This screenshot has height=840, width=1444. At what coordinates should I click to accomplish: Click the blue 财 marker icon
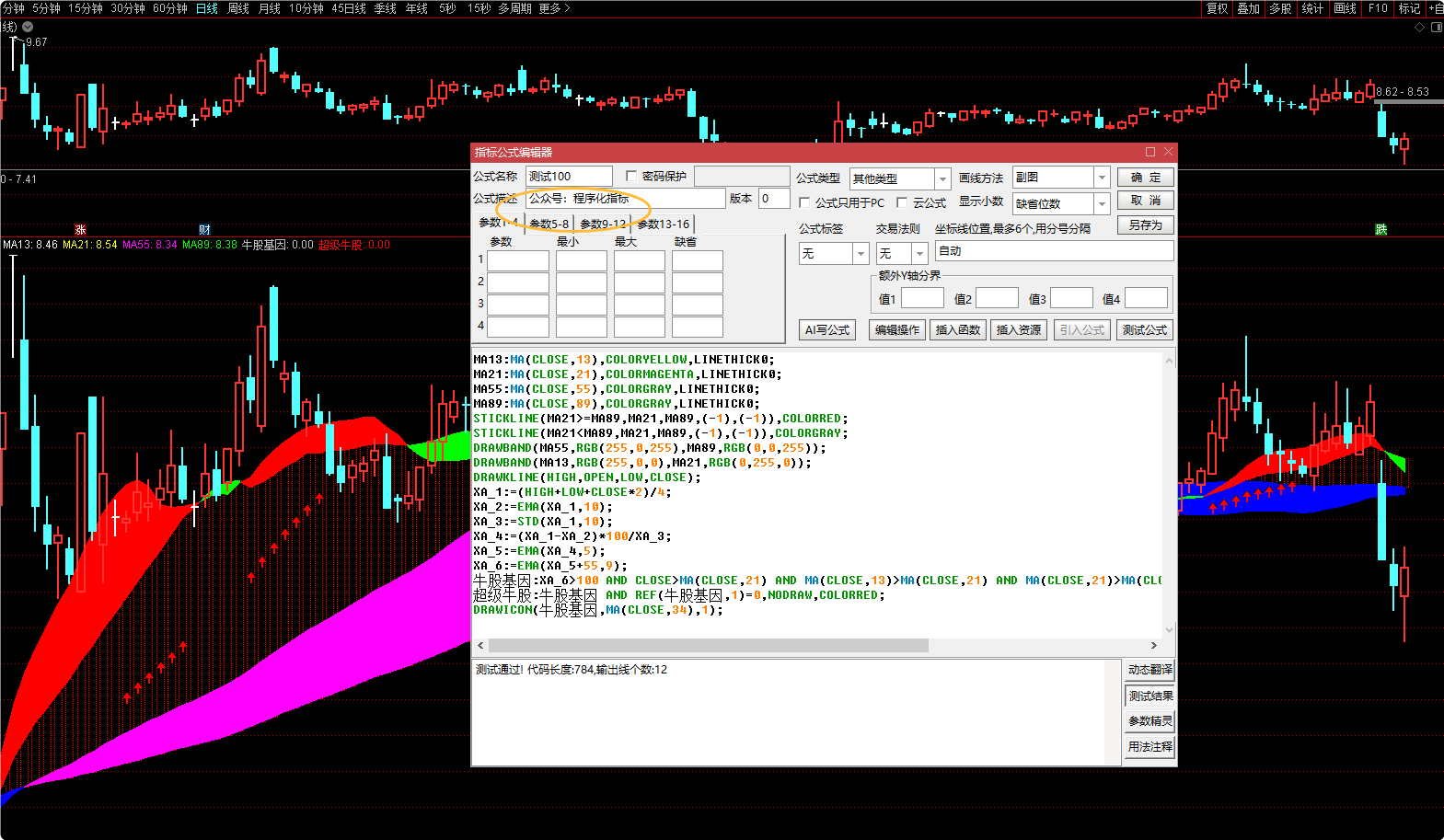[204, 230]
